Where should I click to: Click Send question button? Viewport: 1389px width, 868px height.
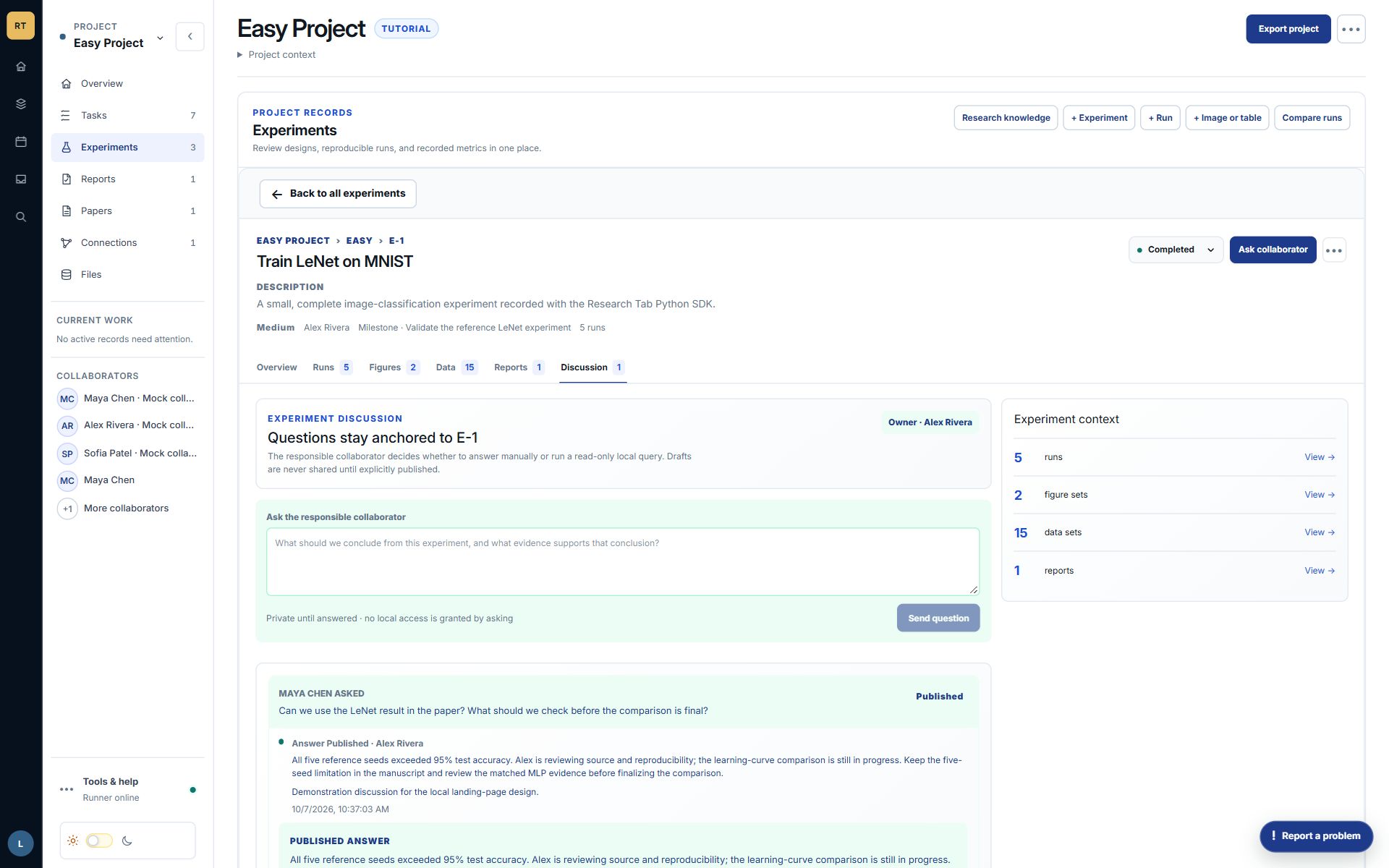[938, 618]
